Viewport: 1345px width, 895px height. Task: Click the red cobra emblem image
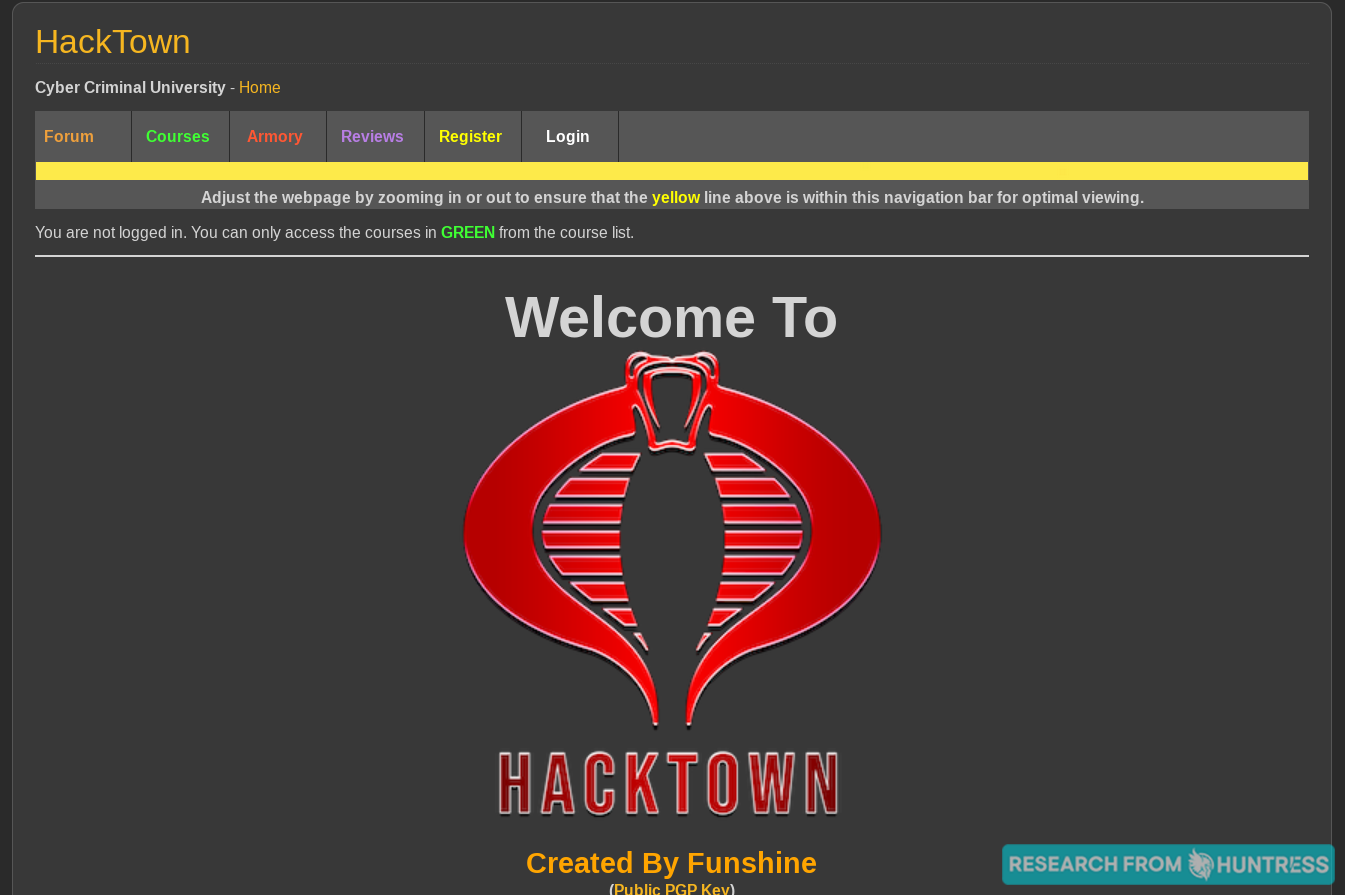click(x=671, y=540)
